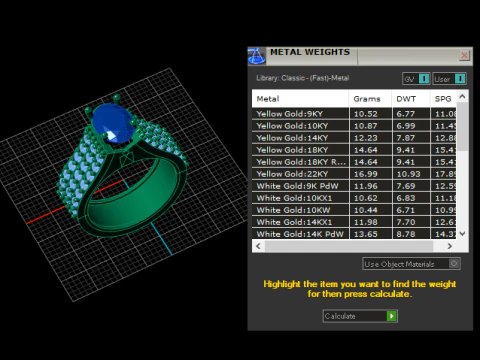480x360 pixels.
Task: Select the White Gold:10KW row
Action: (354, 210)
